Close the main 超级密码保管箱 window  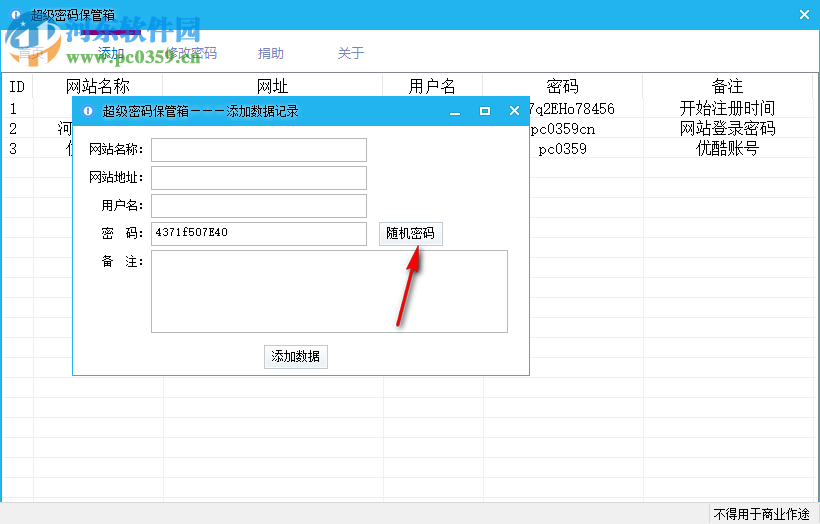(804, 15)
